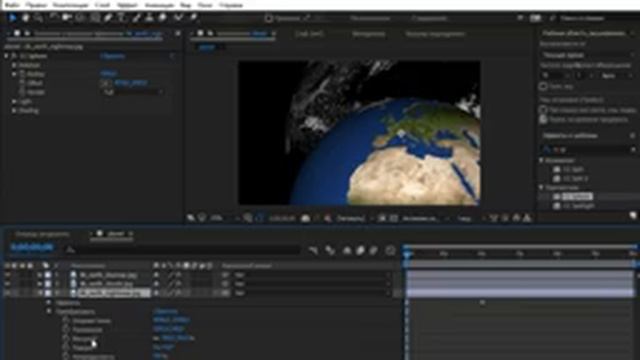The height and width of the screenshot is (360, 640).
Task: Select the Puppet Pin tool
Action: click(x=193, y=18)
